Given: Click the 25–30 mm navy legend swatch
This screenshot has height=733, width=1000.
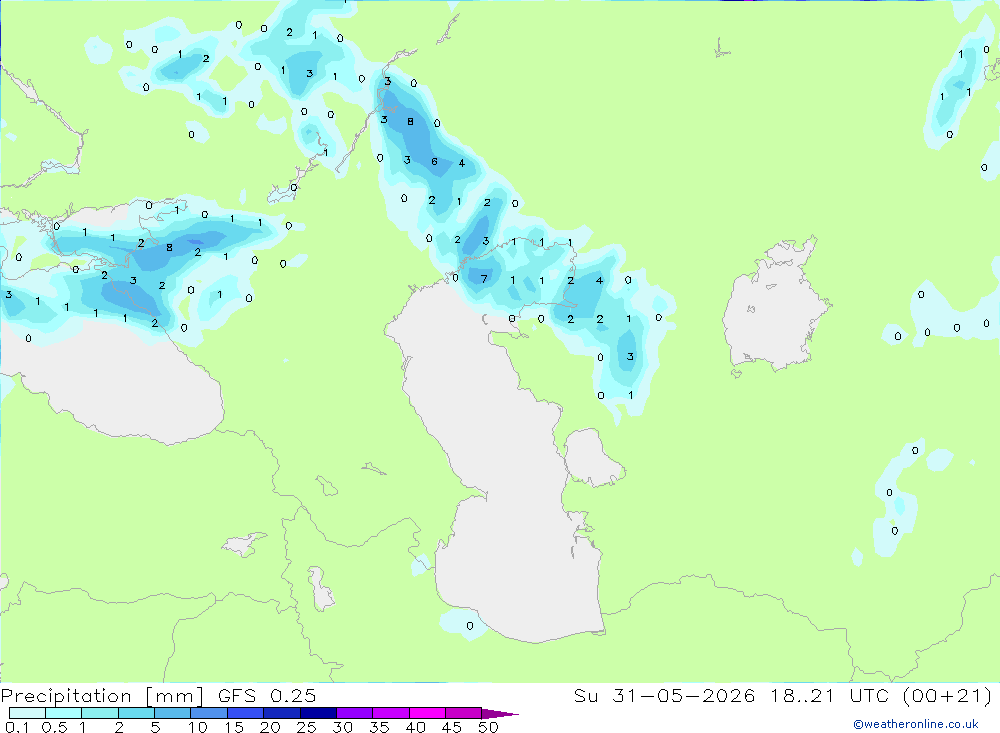Looking at the screenshot, I should (318, 713).
